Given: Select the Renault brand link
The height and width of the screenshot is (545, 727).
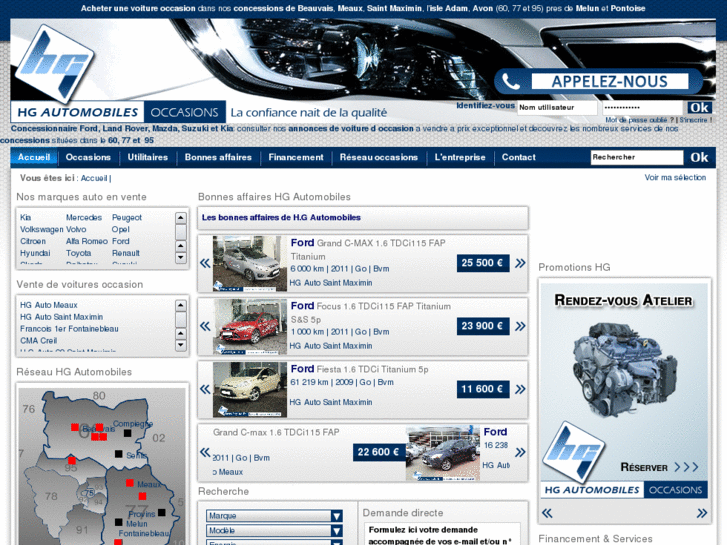Looking at the screenshot, I should 126,253.
